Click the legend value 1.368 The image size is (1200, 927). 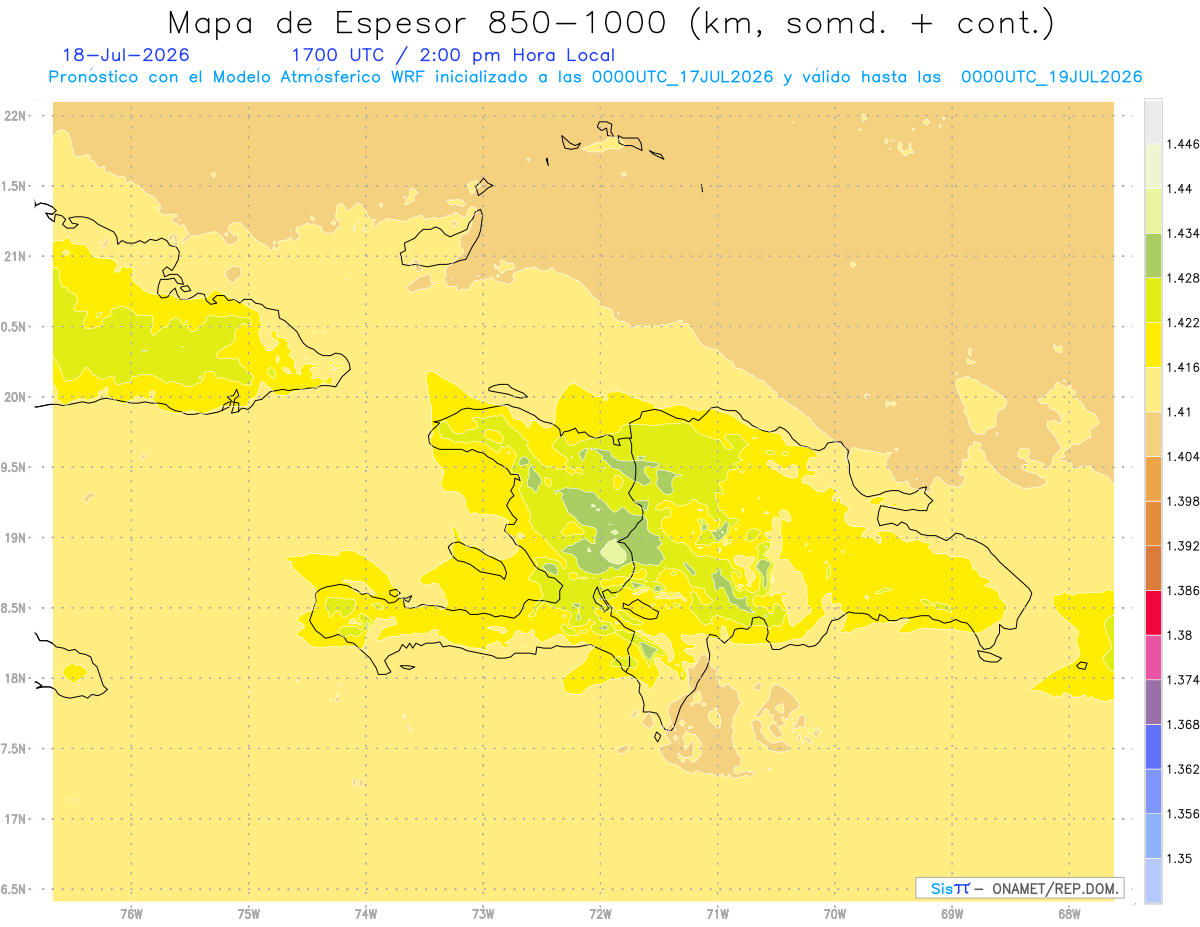(1182, 724)
